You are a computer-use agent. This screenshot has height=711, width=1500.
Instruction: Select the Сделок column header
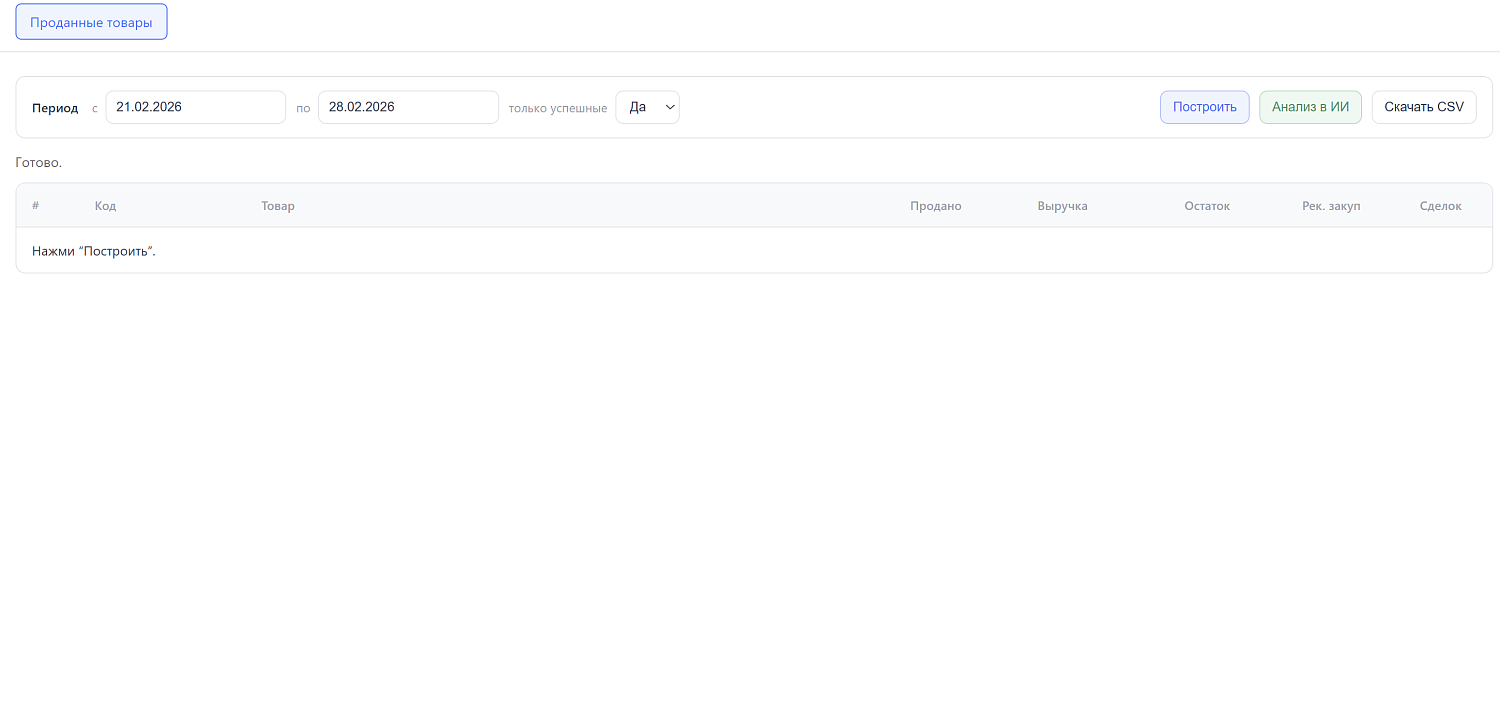pos(1440,206)
